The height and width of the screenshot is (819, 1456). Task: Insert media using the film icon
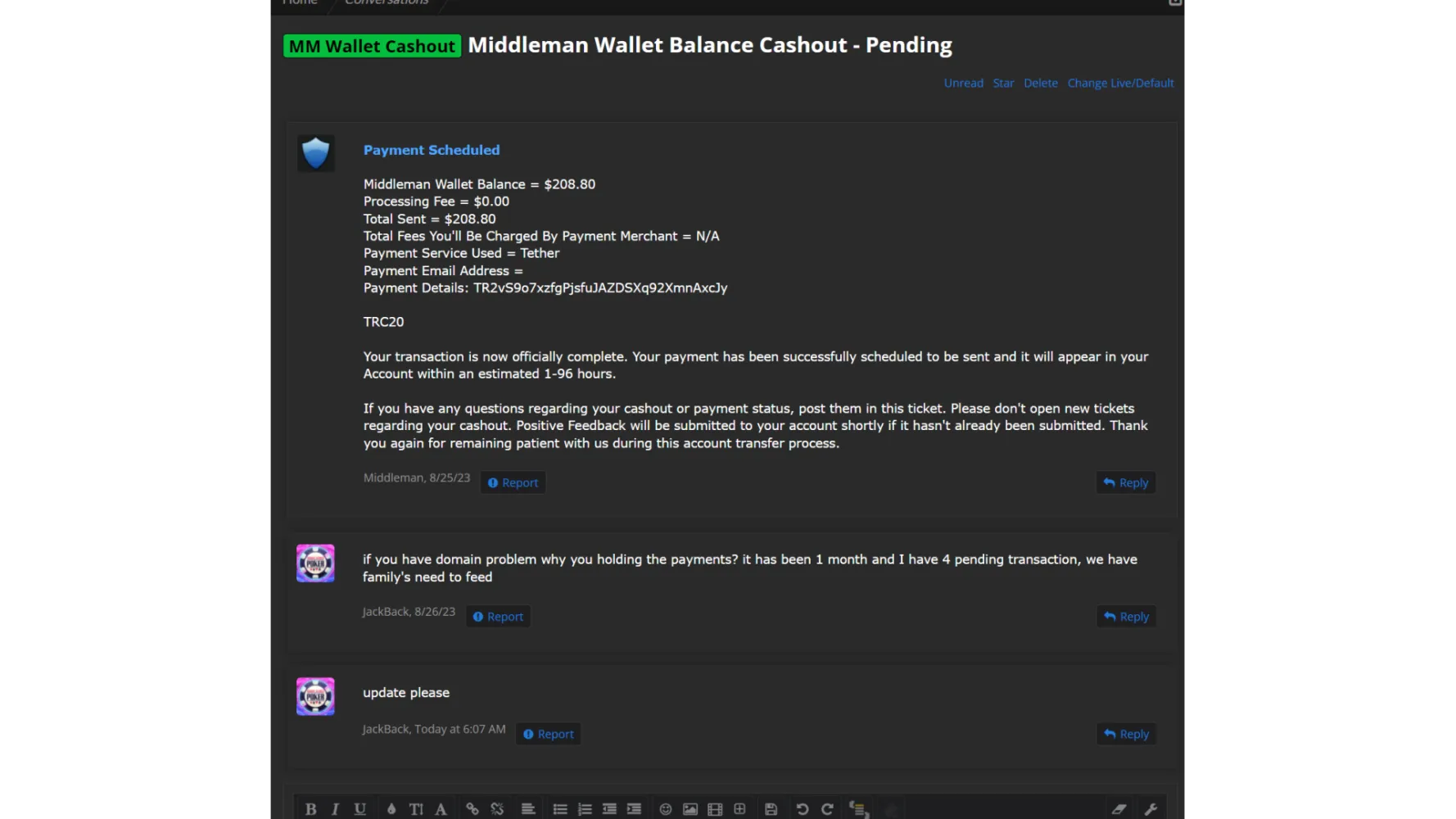[x=715, y=809]
